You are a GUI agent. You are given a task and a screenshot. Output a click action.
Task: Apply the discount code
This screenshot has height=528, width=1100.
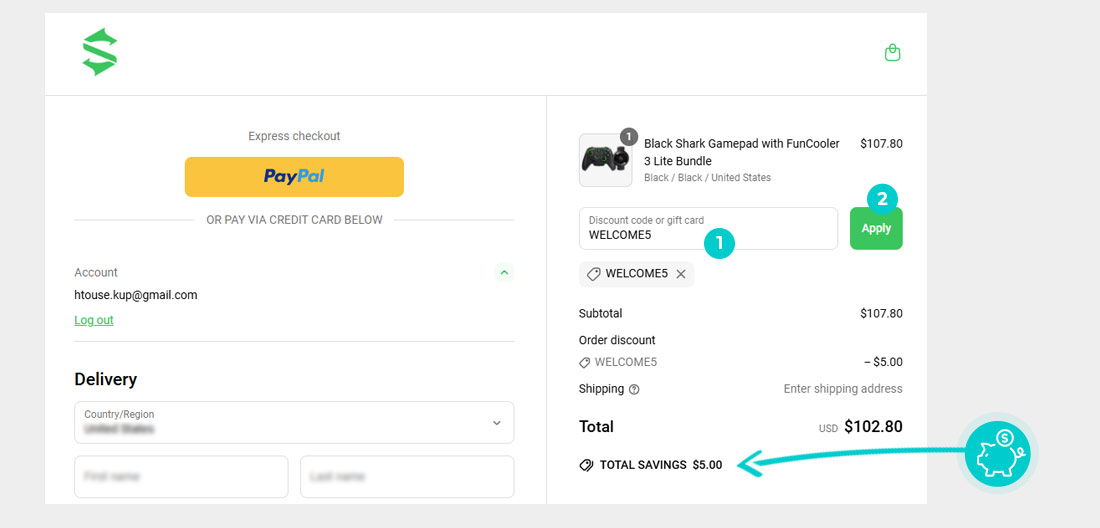click(x=876, y=228)
